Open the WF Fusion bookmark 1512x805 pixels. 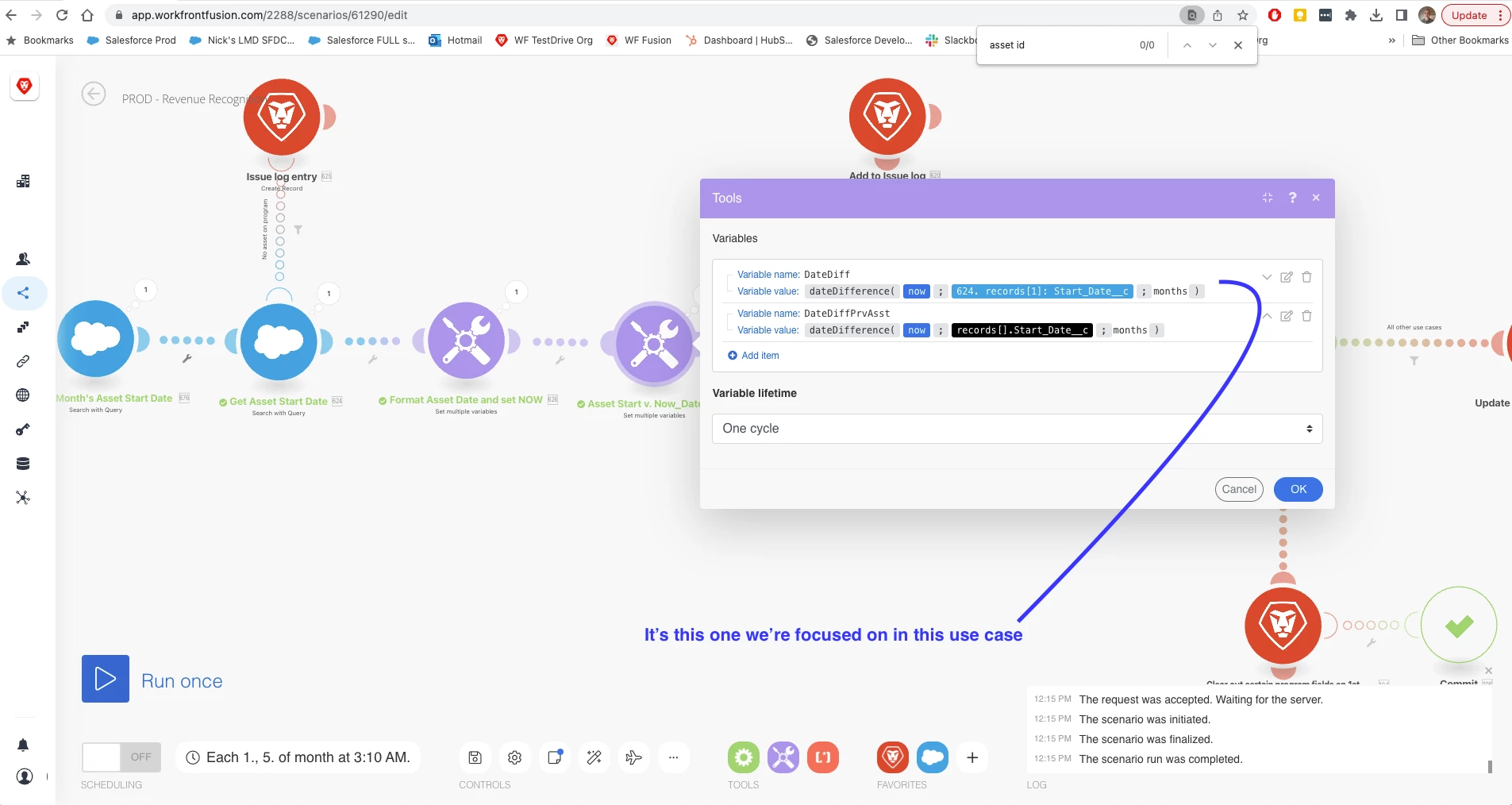pos(639,40)
